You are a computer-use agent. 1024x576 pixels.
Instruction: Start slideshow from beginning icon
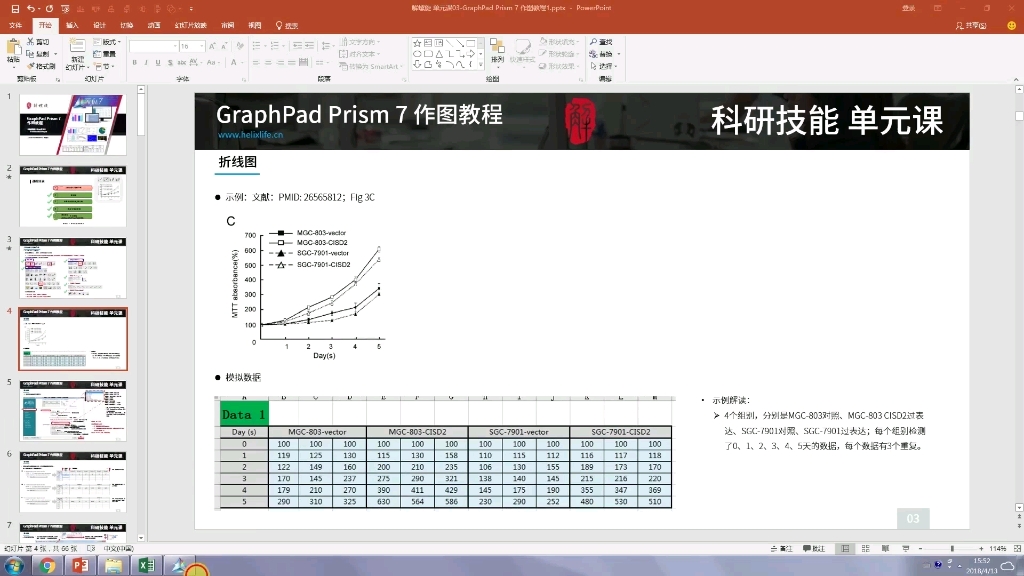click(x=65, y=8)
